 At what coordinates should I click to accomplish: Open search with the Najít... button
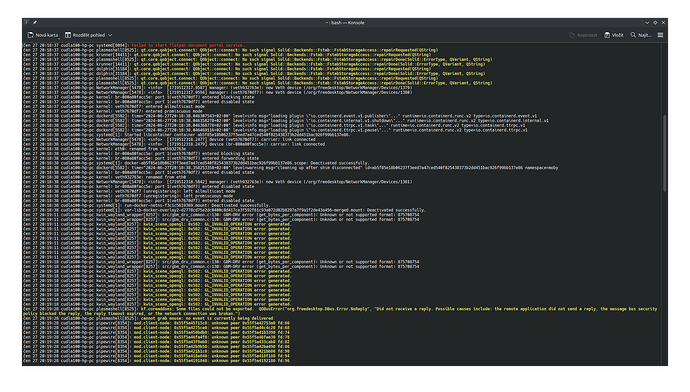pyautogui.click(x=641, y=35)
